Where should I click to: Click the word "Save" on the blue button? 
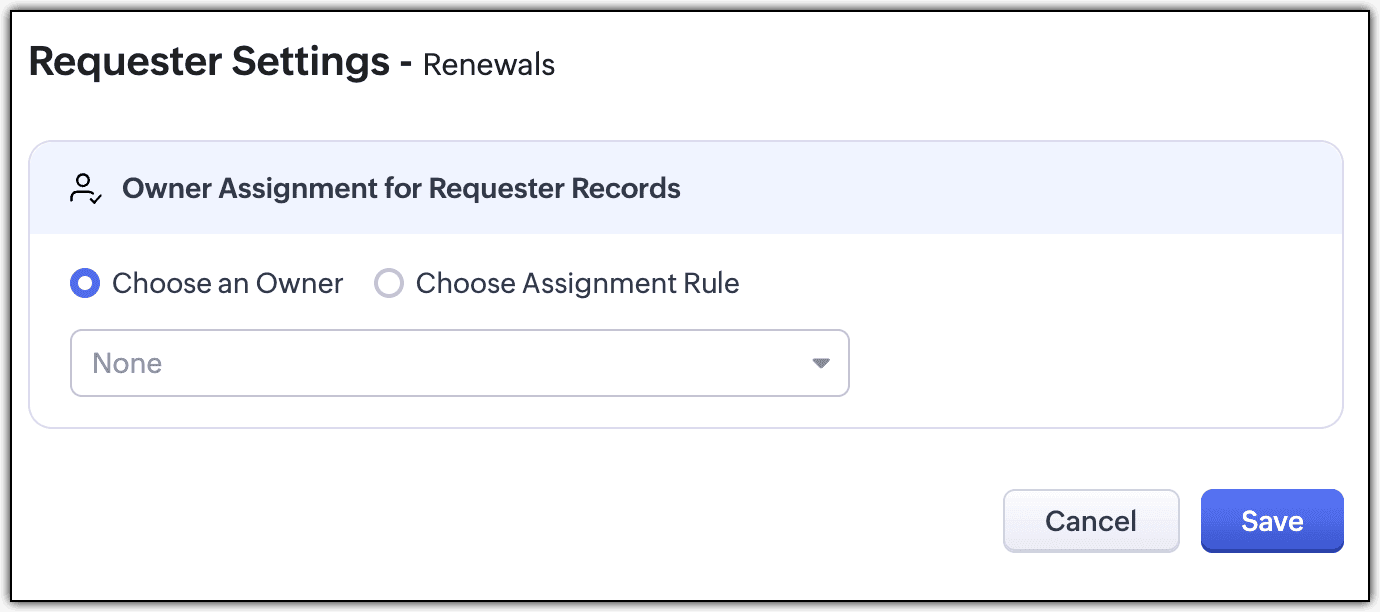coord(1272,521)
